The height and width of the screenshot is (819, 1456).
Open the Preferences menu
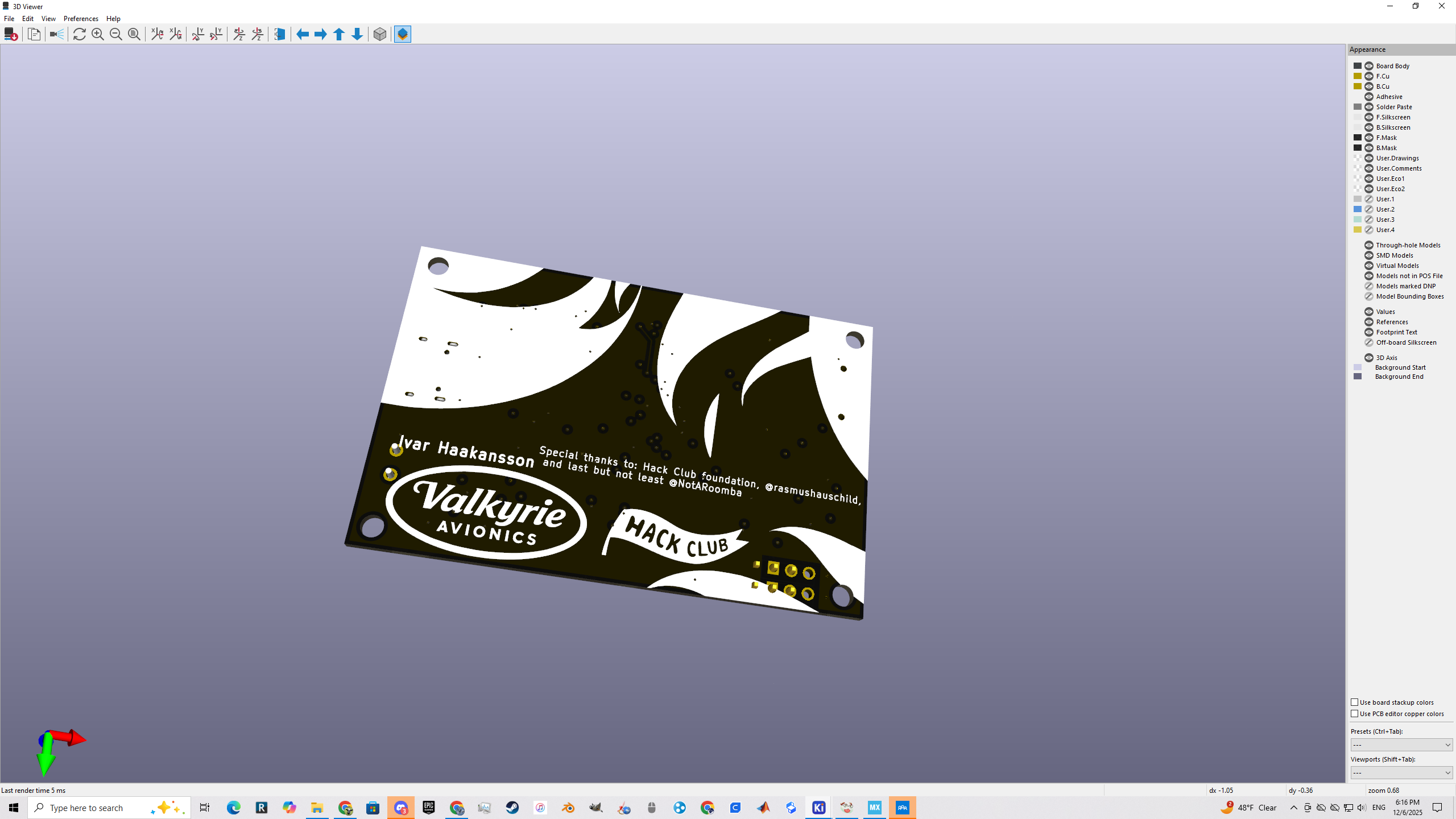point(81,19)
